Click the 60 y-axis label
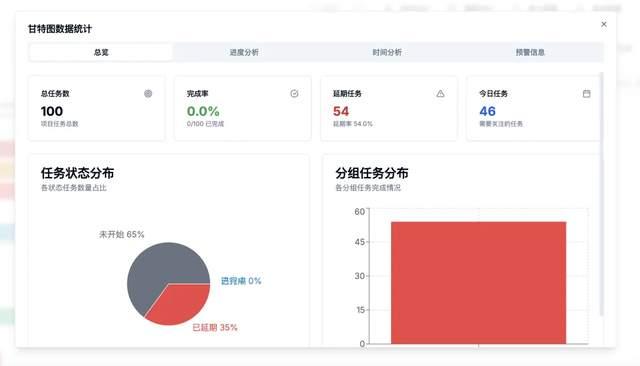The height and width of the screenshot is (366, 640). (x=359, y=211)
